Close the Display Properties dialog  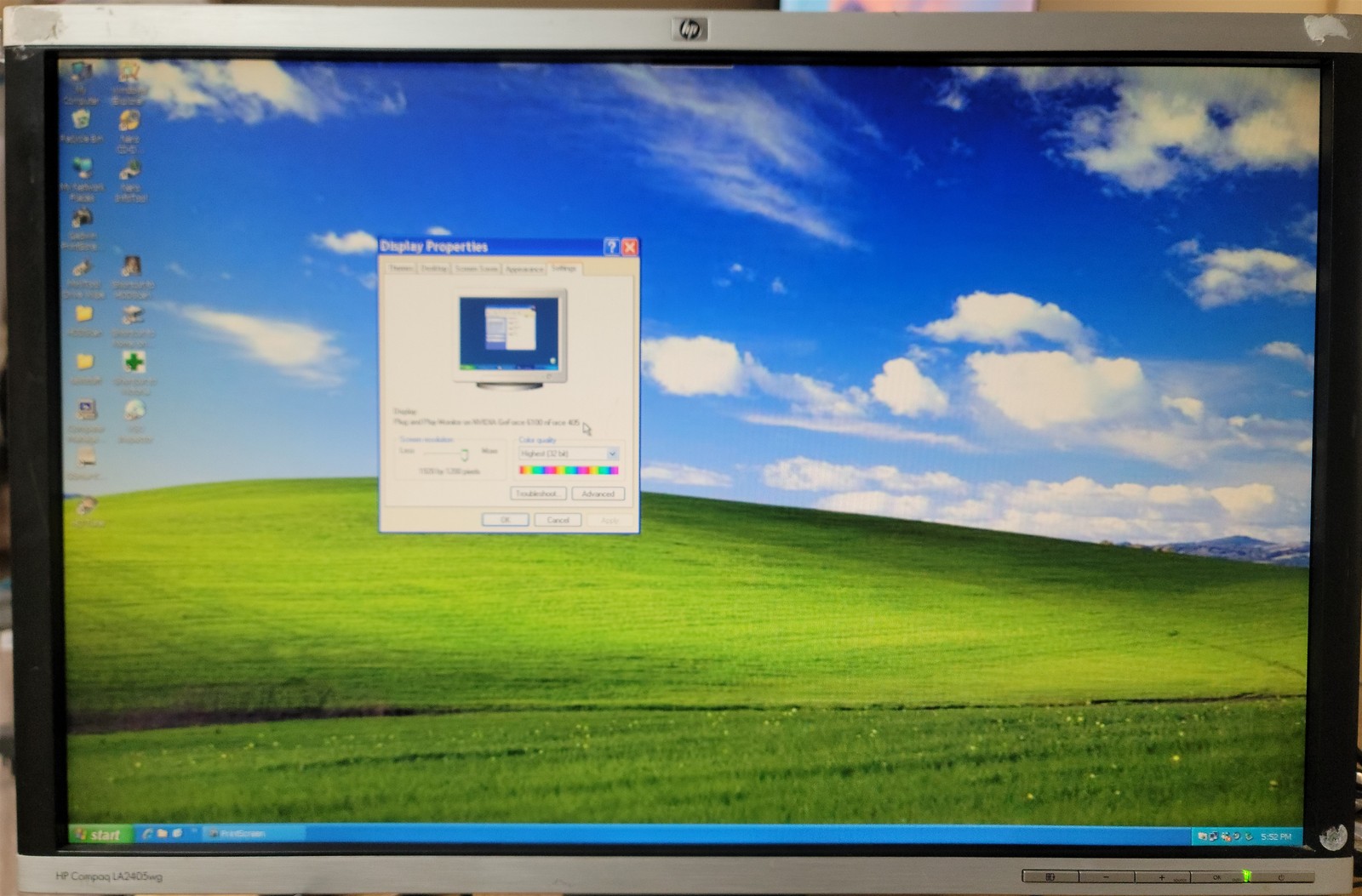click(630, 247)
